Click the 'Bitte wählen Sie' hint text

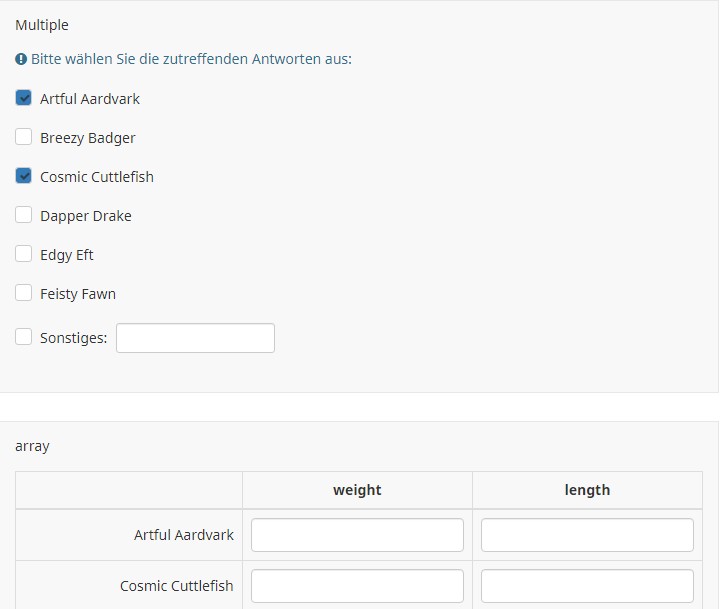(191, 60)
